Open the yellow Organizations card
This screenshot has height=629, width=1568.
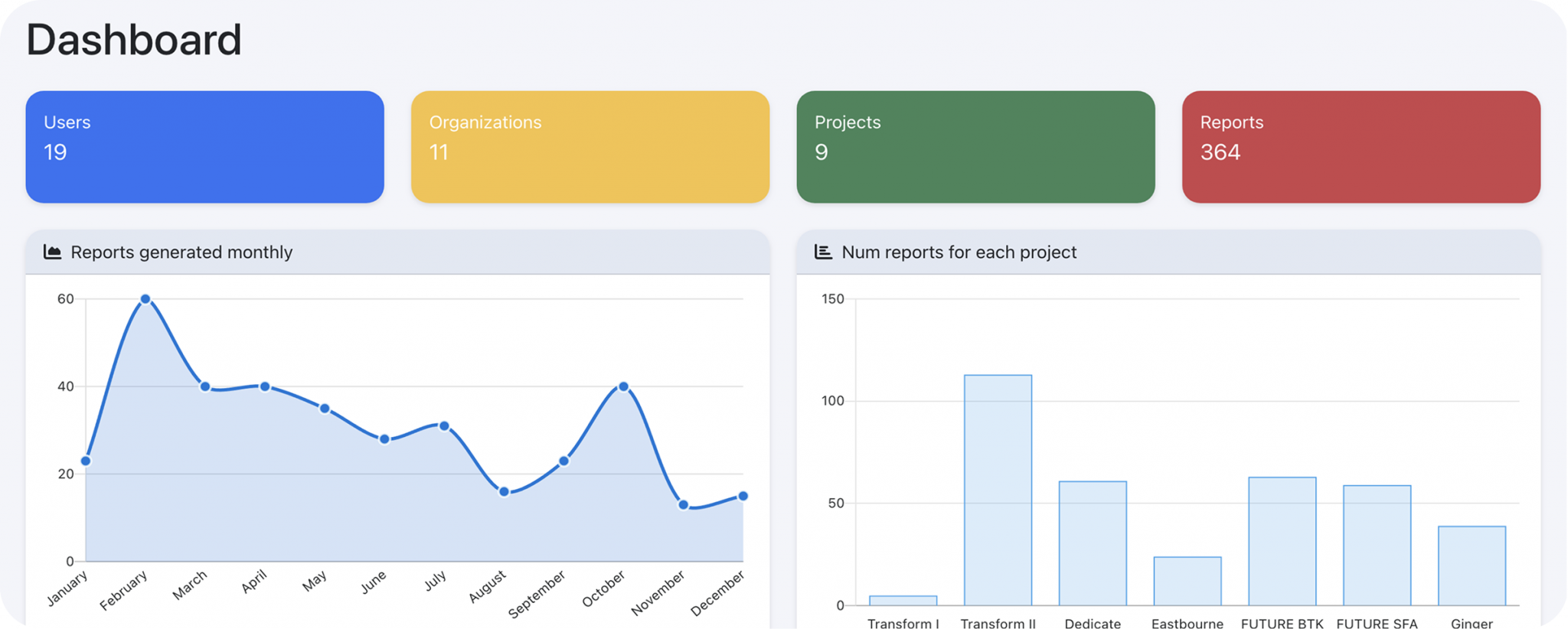pos(590,147)
